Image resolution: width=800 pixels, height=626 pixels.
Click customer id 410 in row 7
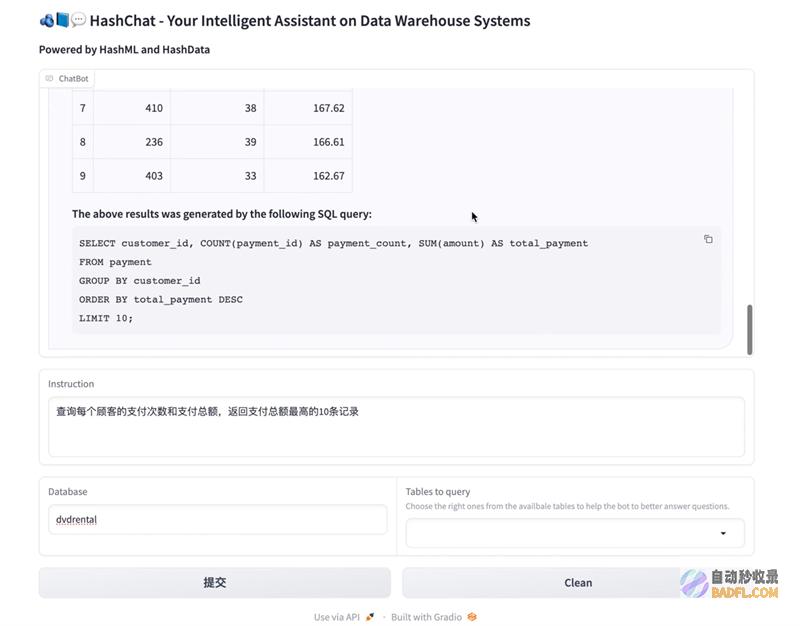154,108
